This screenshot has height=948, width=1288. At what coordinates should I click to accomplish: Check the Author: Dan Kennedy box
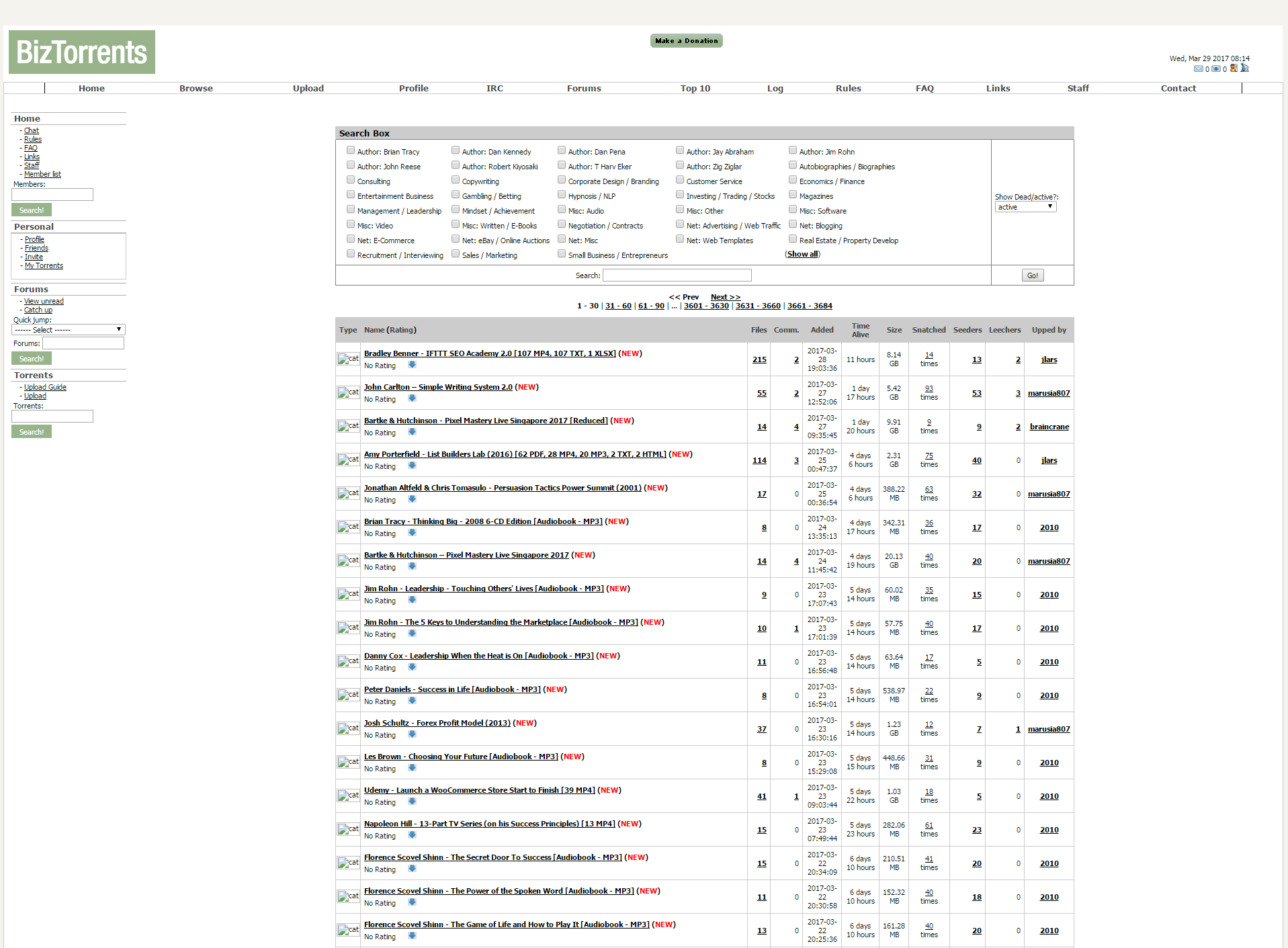pyautogui.click(x=456, y=150)
